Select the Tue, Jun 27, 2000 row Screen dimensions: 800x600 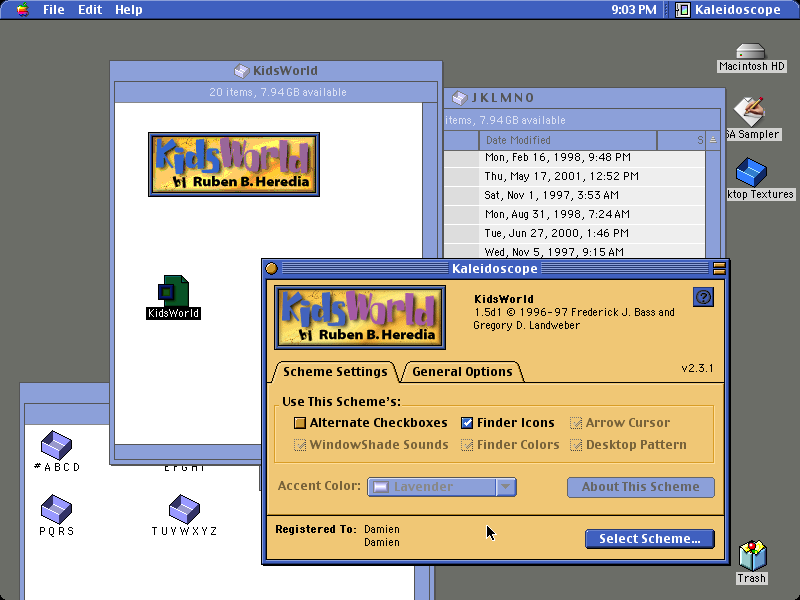click(x=574, y=233)
